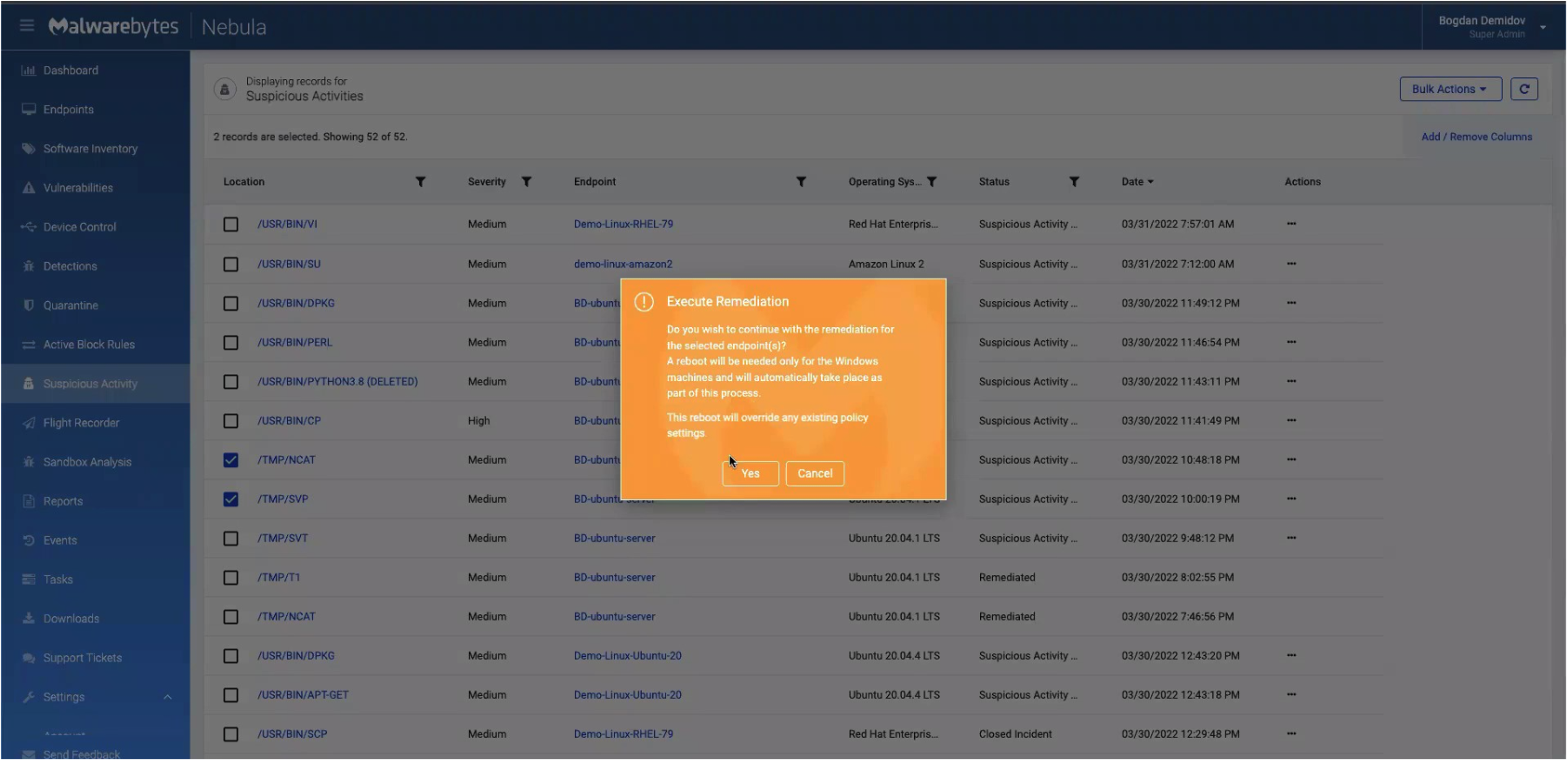Image resolution: width=1568 pixels, height=761 pixels.
Task: Click the Status column filter icon
Action: pos(1074,182)
